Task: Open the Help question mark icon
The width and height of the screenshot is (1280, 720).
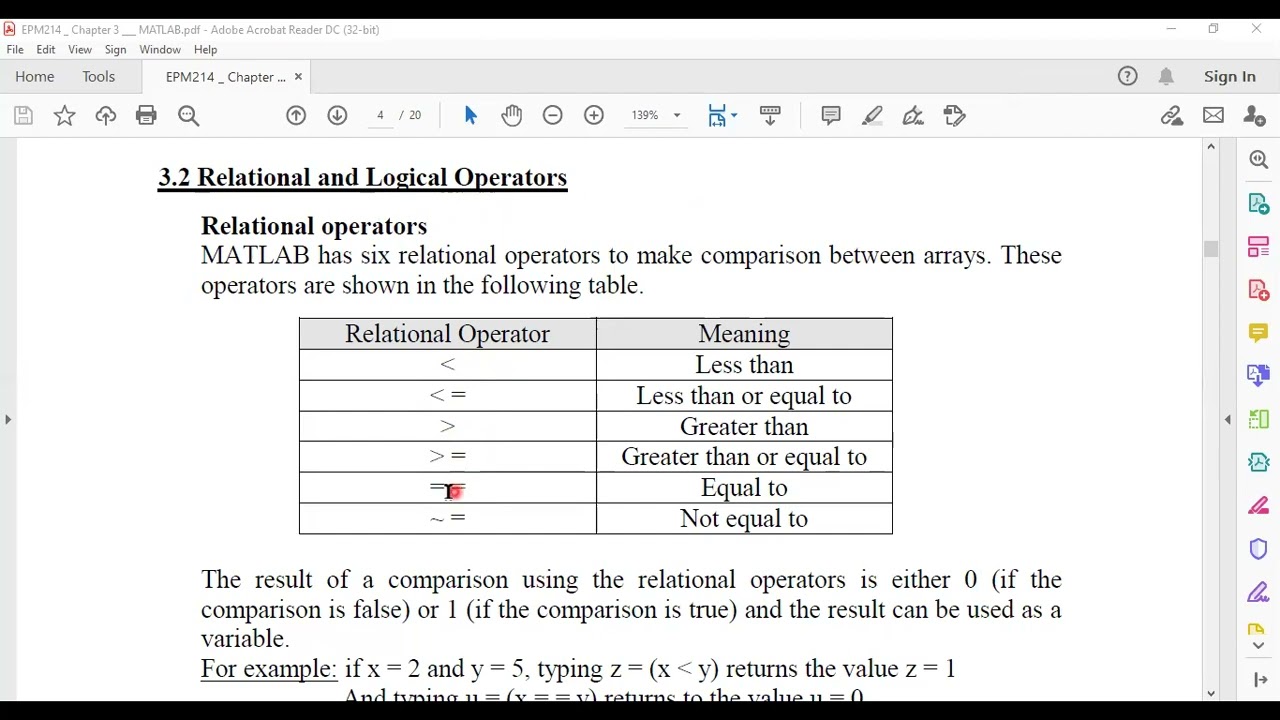Action: 1127,76
